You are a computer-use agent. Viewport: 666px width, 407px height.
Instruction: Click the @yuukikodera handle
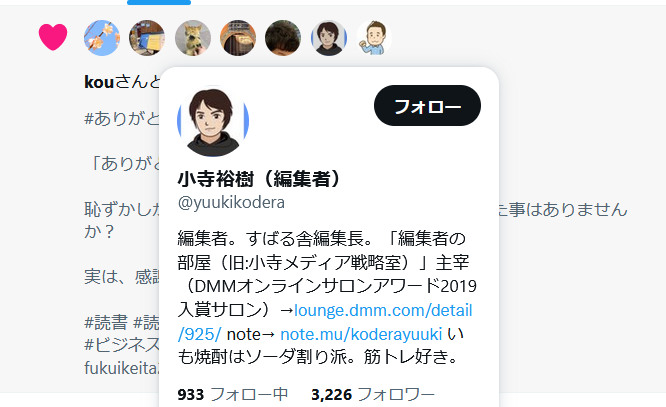pos(231,202)
